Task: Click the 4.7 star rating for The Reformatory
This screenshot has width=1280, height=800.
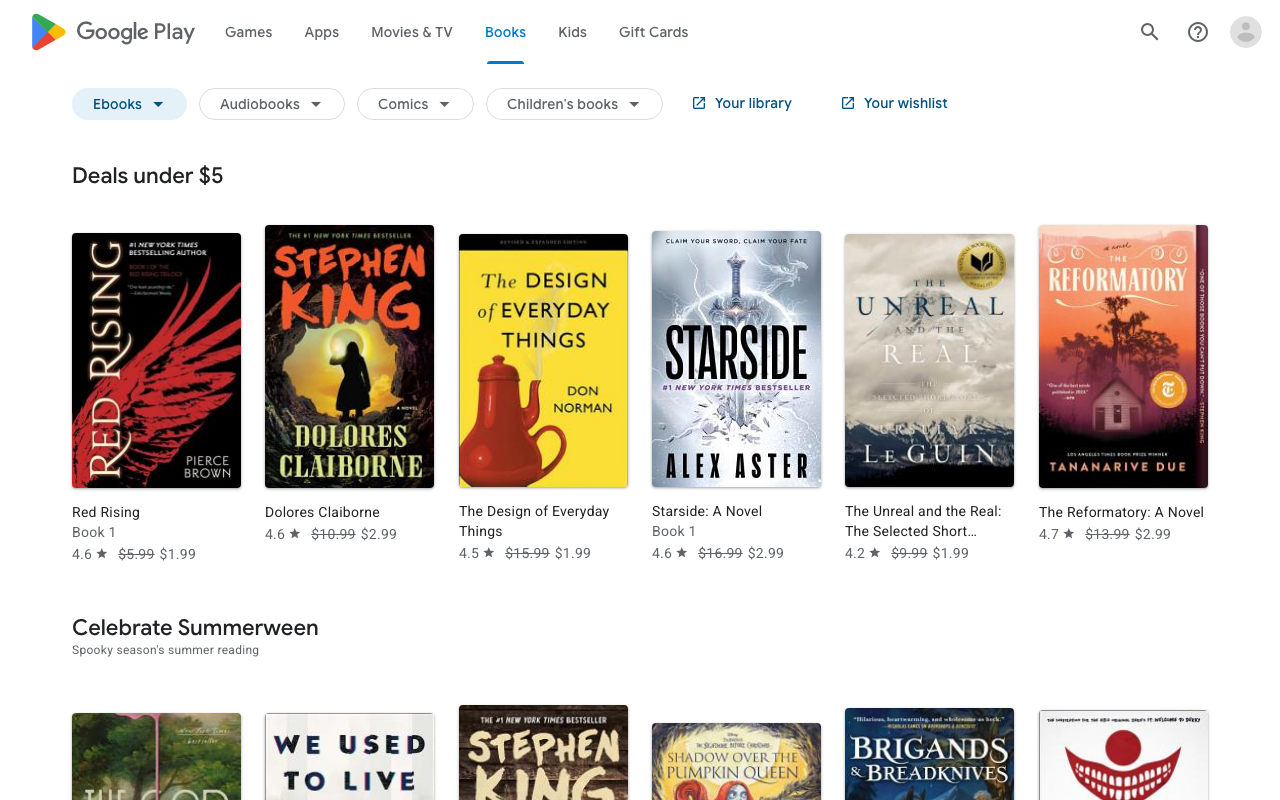Action: click(1056, 534)
